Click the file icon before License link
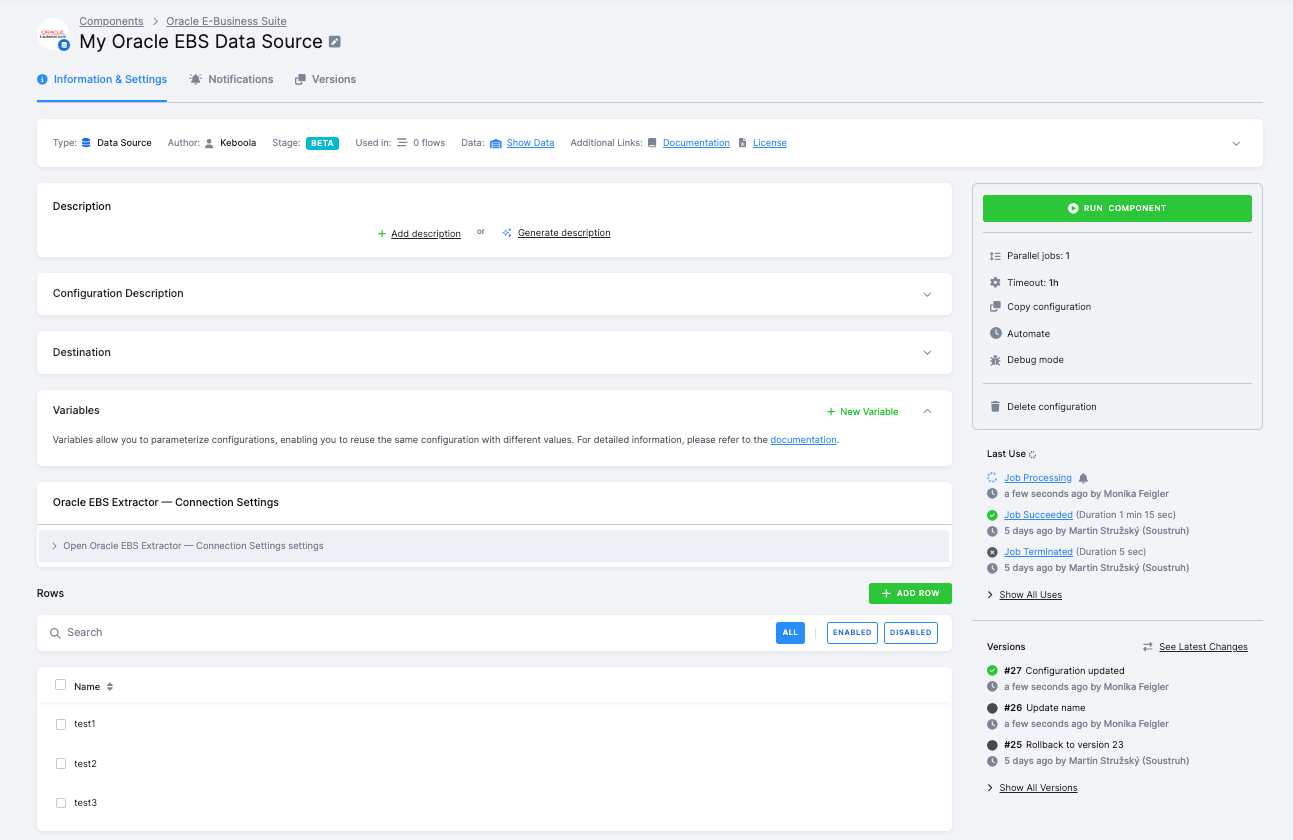Image resolution: width=1293 pixels, height=840 pixels. [x=742, y=143]
